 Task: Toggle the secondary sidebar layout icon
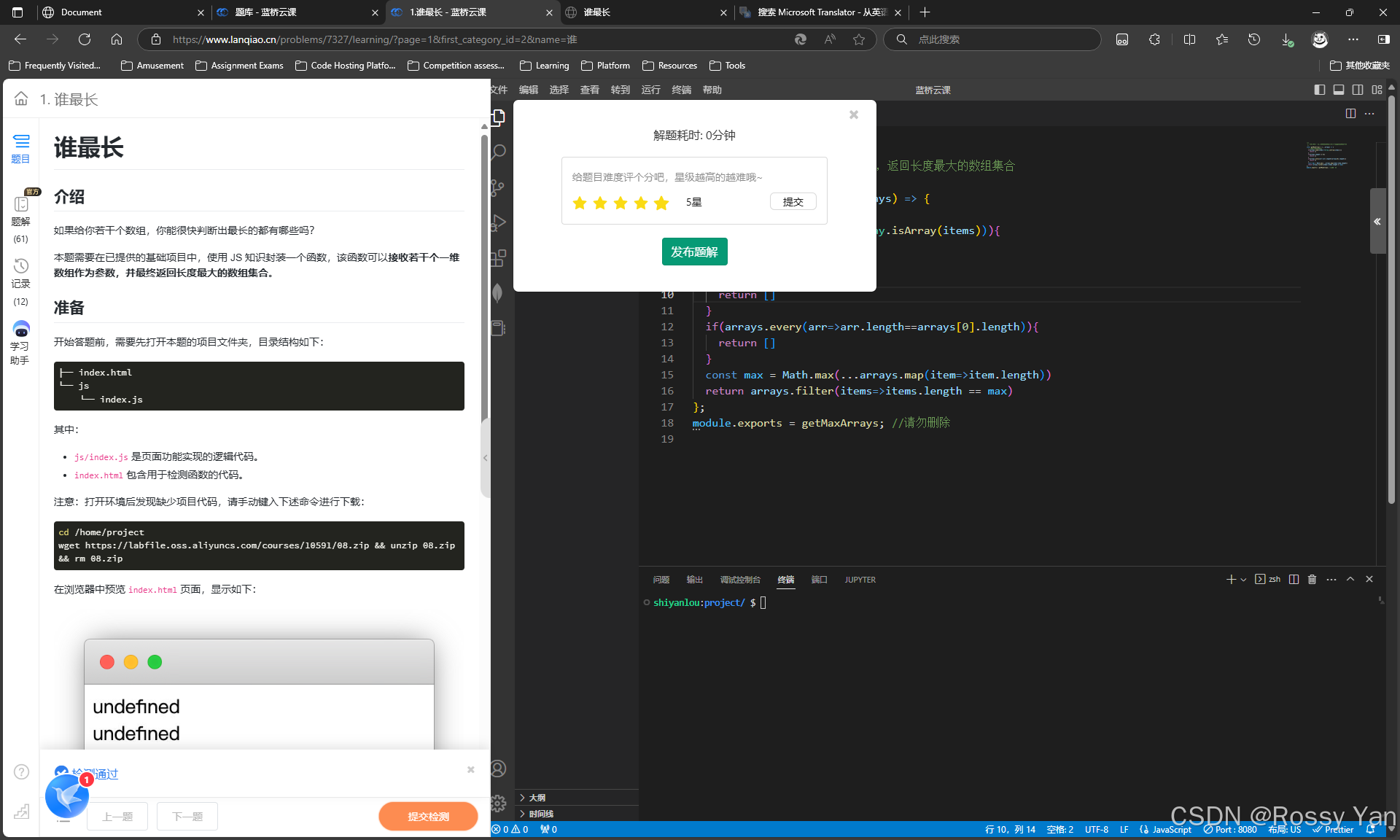pos(1358,90)
